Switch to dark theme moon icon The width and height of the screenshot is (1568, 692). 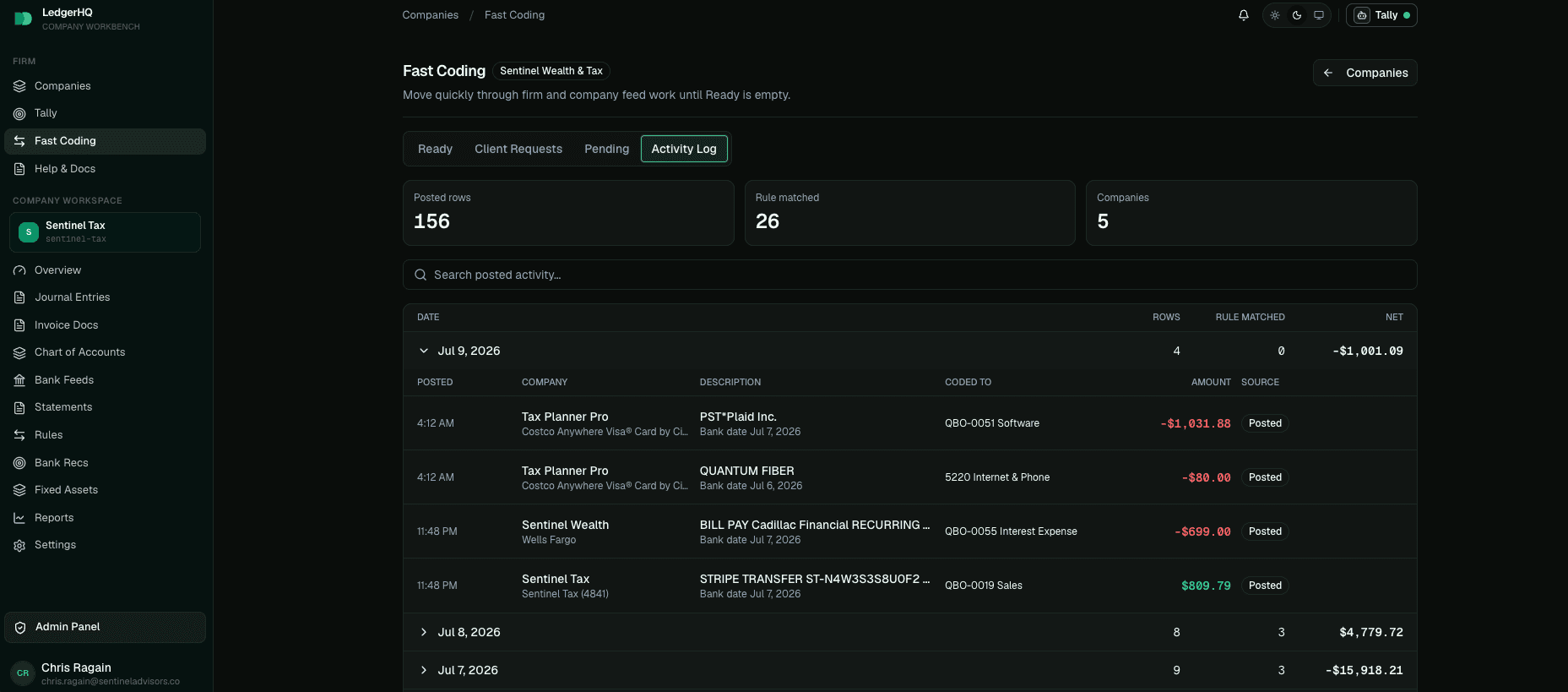(1297, 15)
